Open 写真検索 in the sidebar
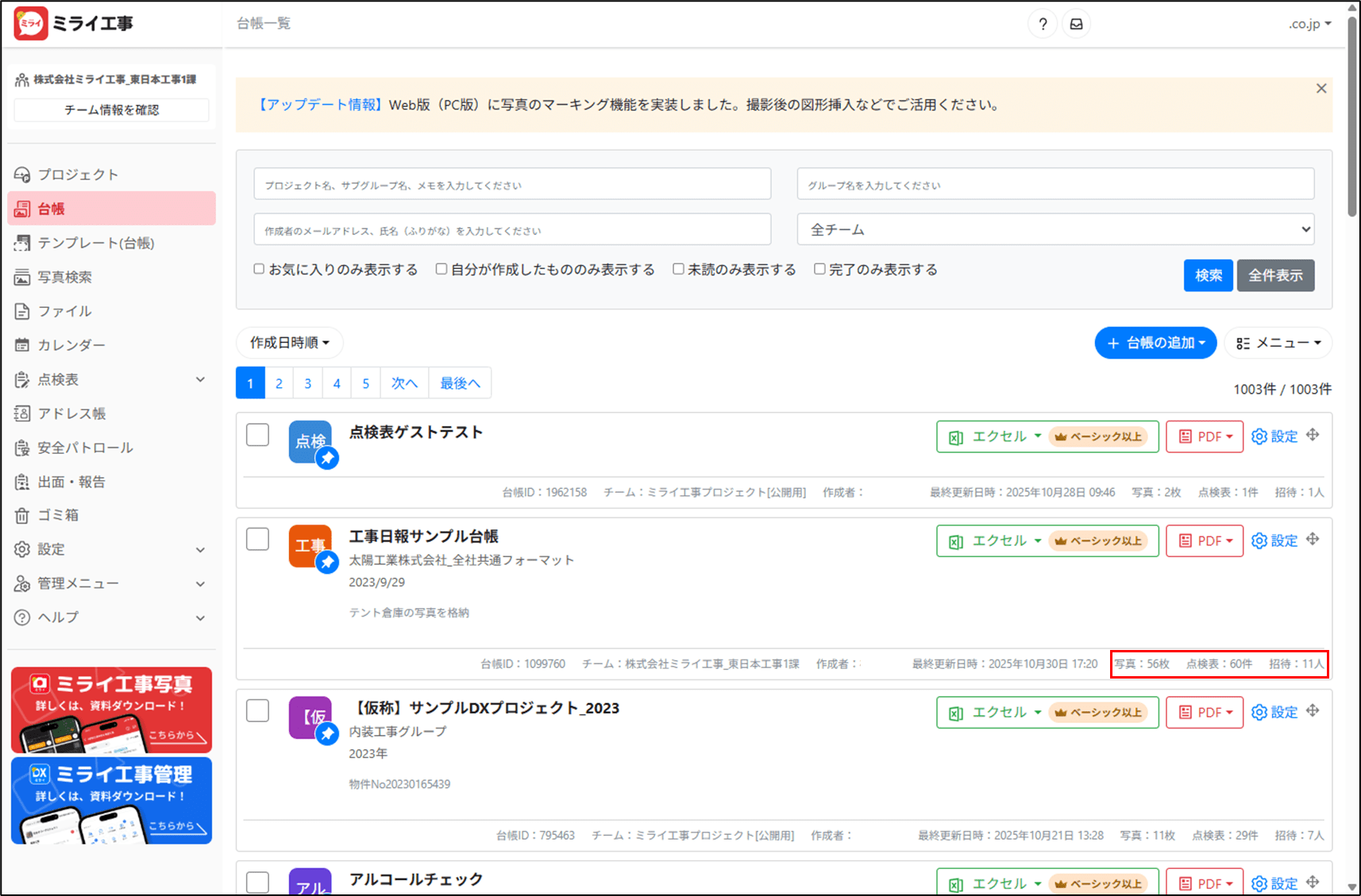 click(65, 277)
